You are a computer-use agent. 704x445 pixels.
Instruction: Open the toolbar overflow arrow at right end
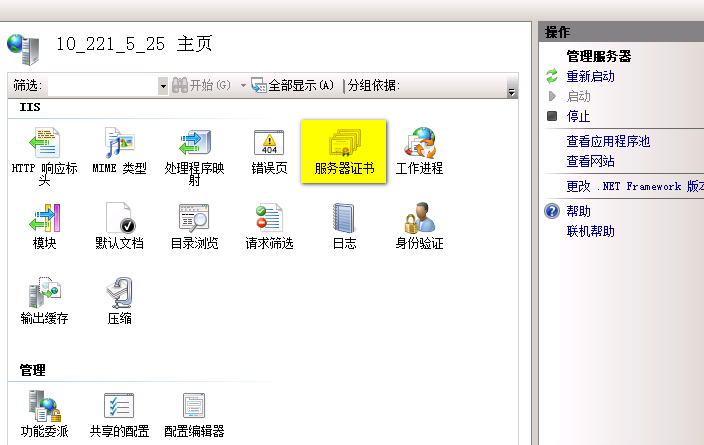512,90
